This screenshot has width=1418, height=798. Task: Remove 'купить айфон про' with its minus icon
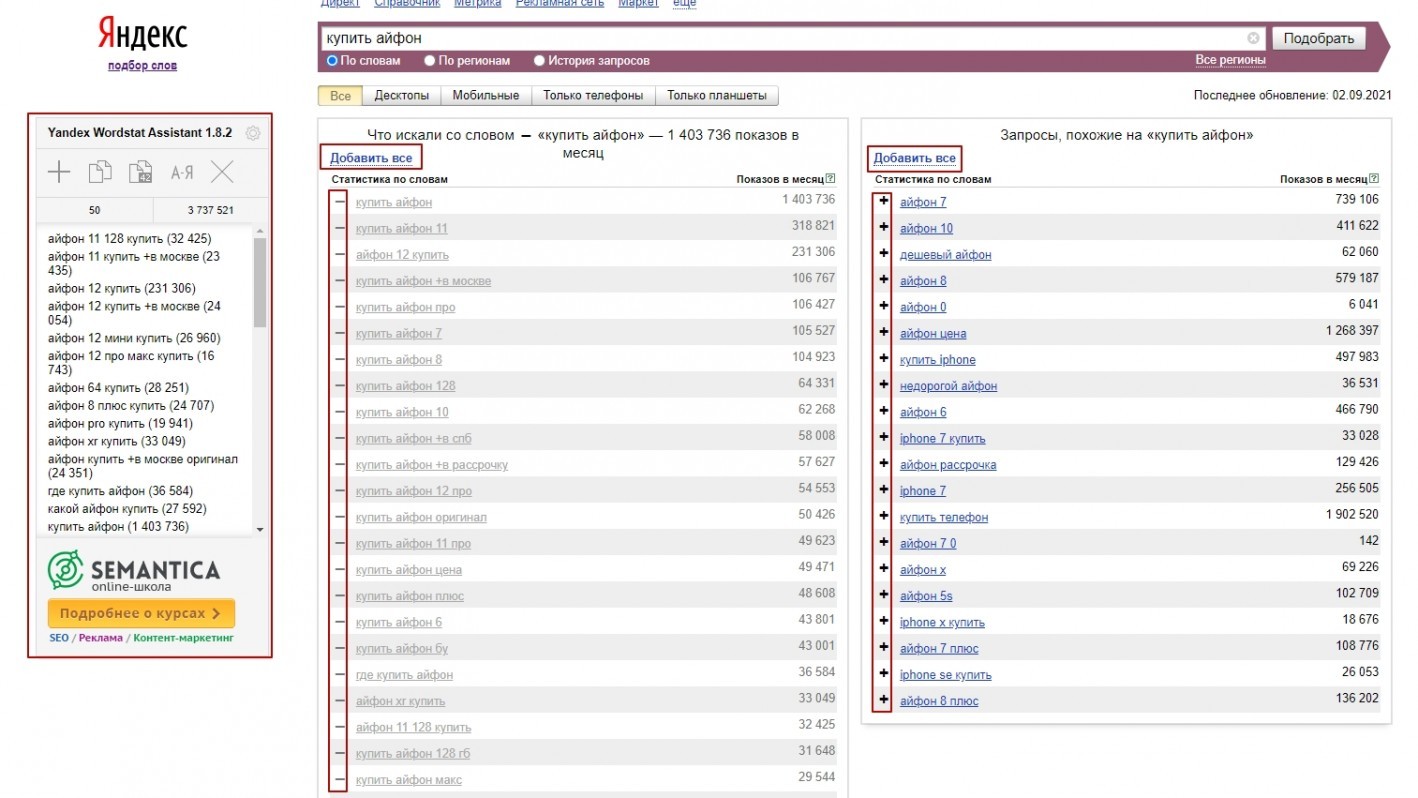point(339,307)
